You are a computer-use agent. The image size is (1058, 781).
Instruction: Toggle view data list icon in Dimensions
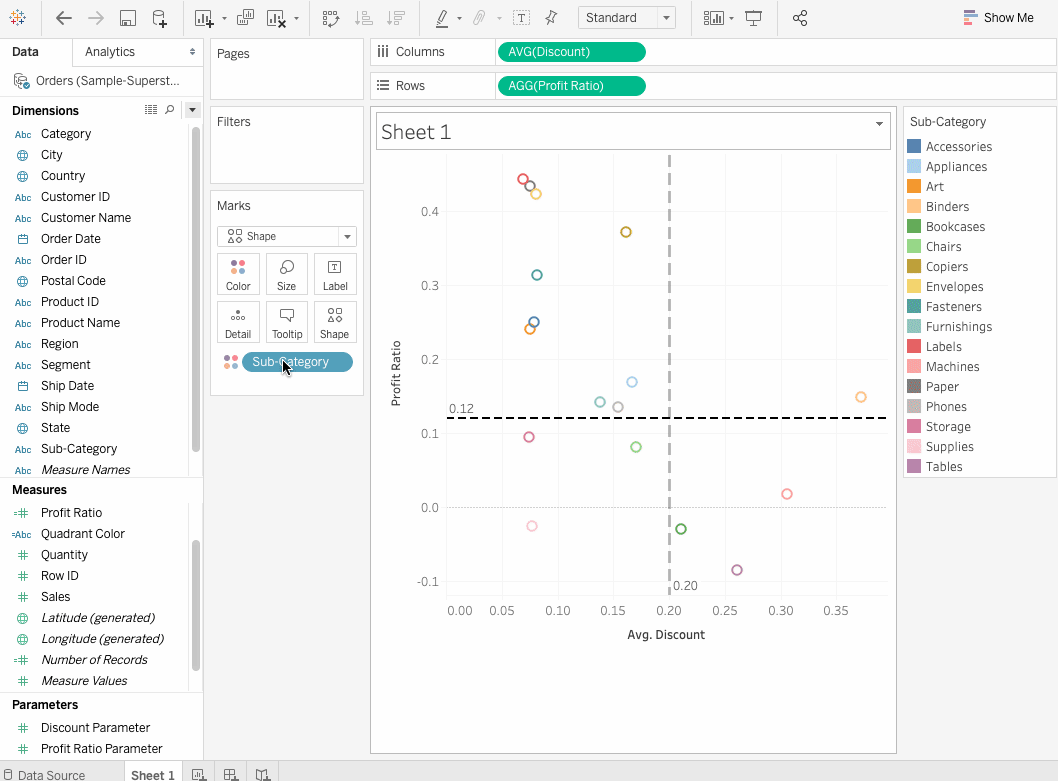point(151,109)
